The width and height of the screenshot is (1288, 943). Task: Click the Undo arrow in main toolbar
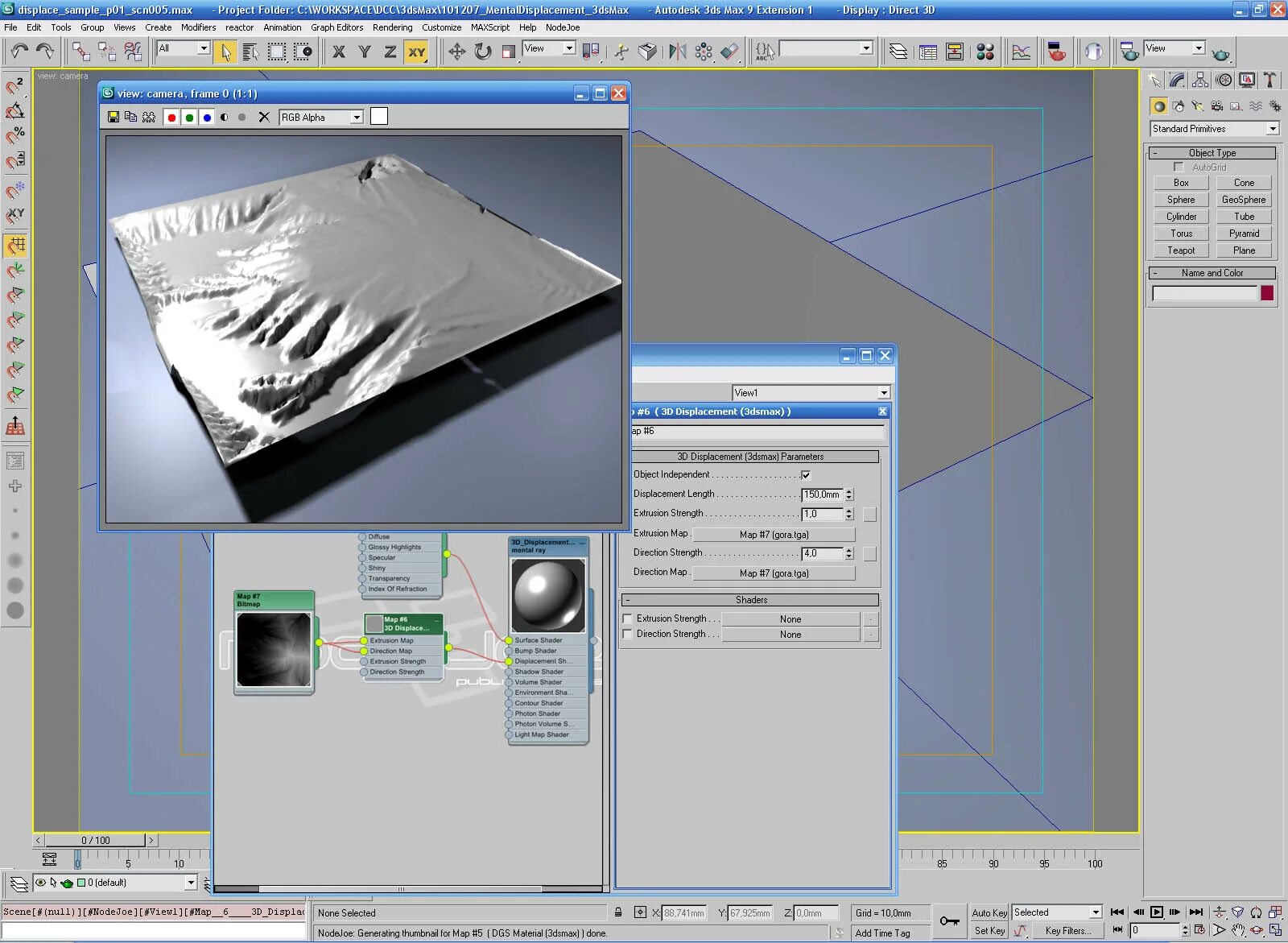19,52
